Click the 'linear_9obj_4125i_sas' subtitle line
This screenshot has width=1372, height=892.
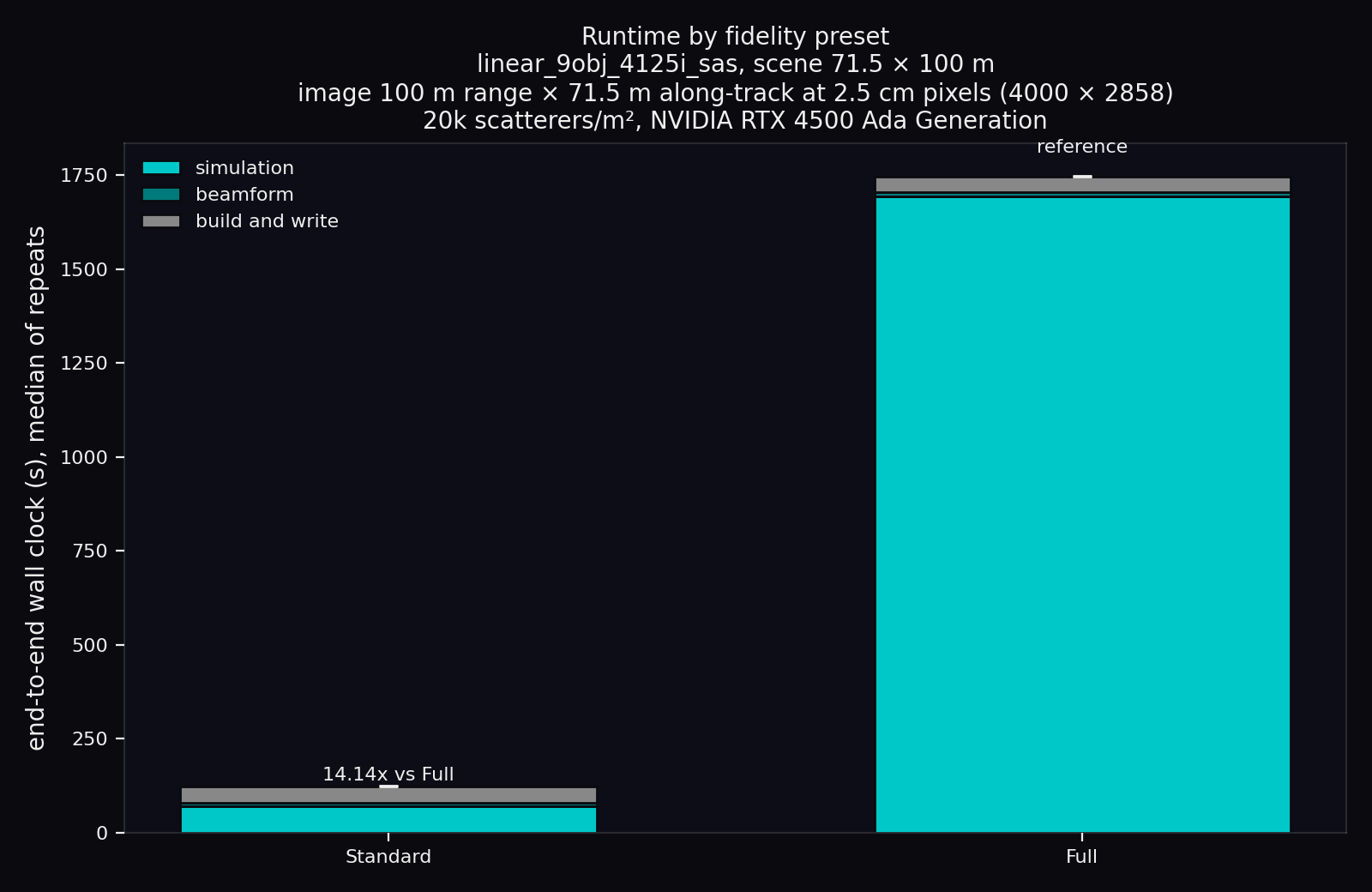pyautogui.click(x=736, y=64)
